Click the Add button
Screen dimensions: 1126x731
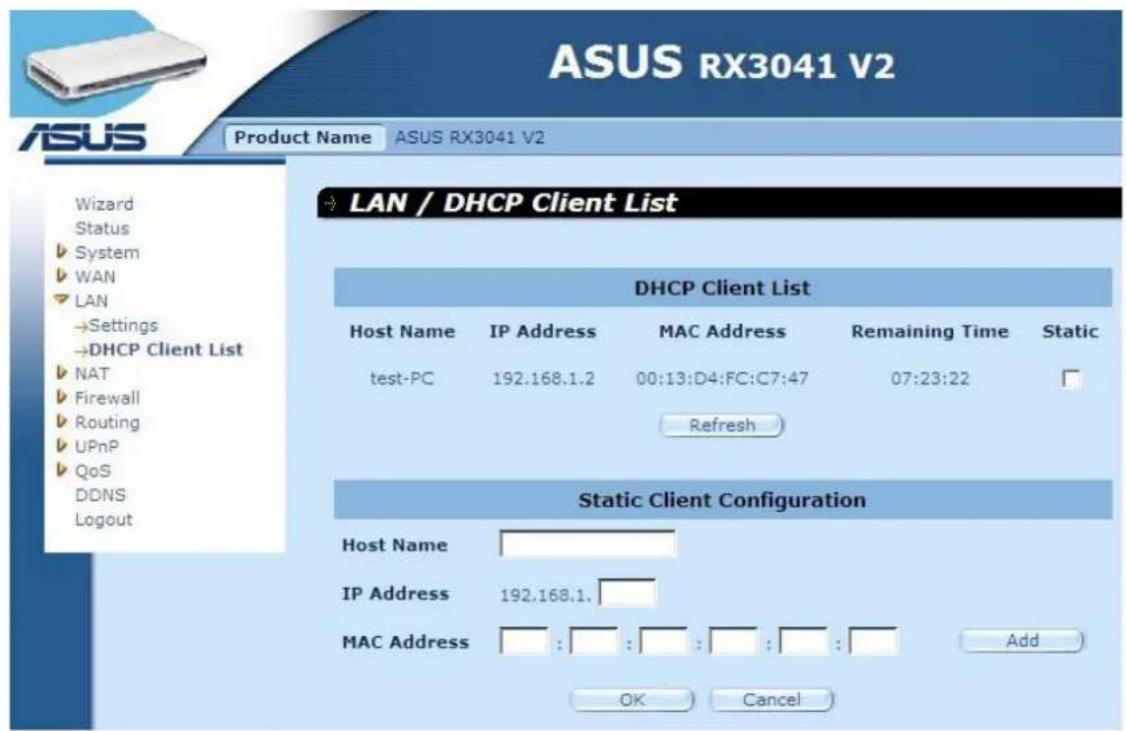1022,641
